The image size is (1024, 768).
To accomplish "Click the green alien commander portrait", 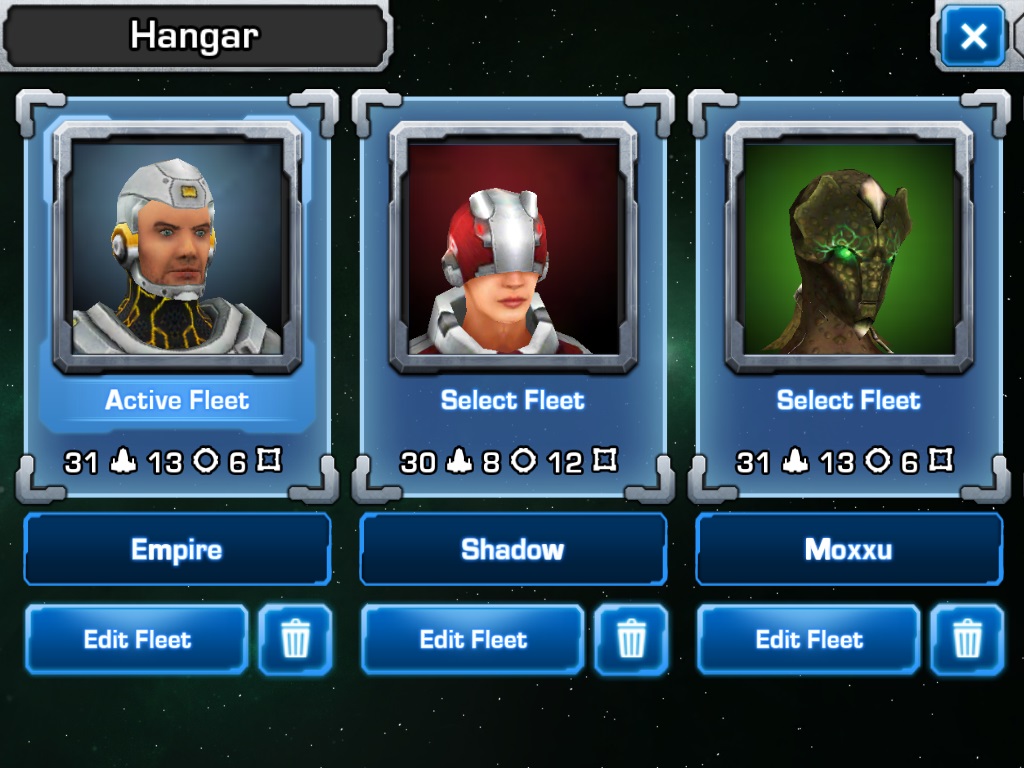I will pos(849,248).
